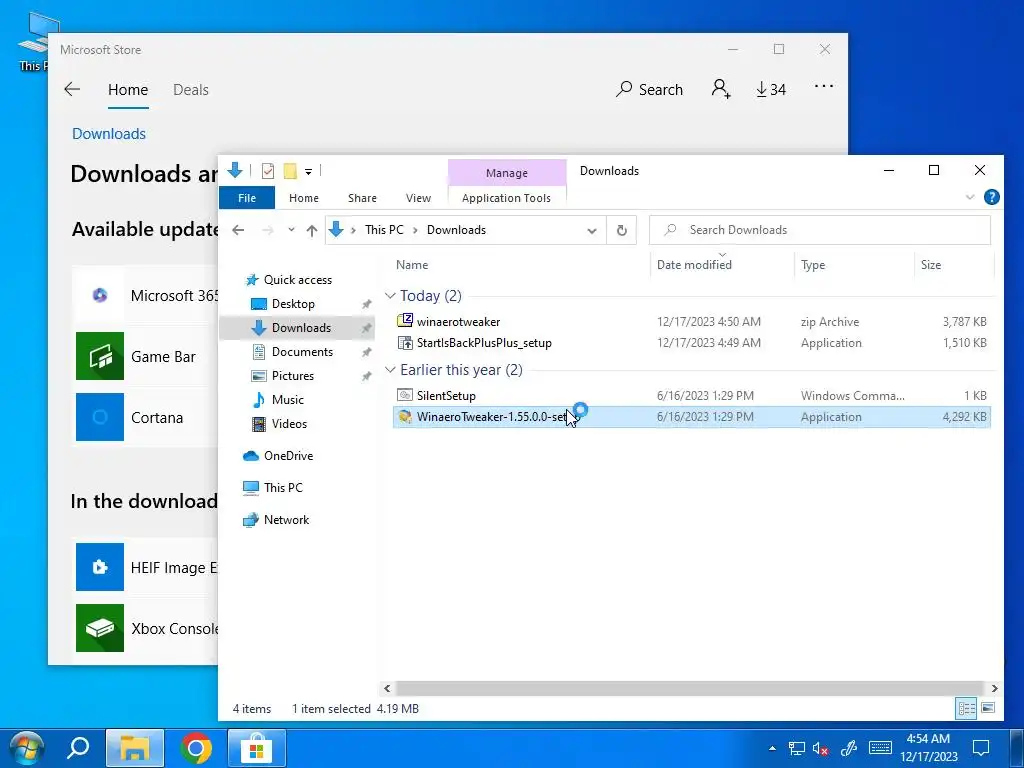Open Documents in navigation pane
1024x768 pixels.
pyautogui.click(x=302, y=352)
